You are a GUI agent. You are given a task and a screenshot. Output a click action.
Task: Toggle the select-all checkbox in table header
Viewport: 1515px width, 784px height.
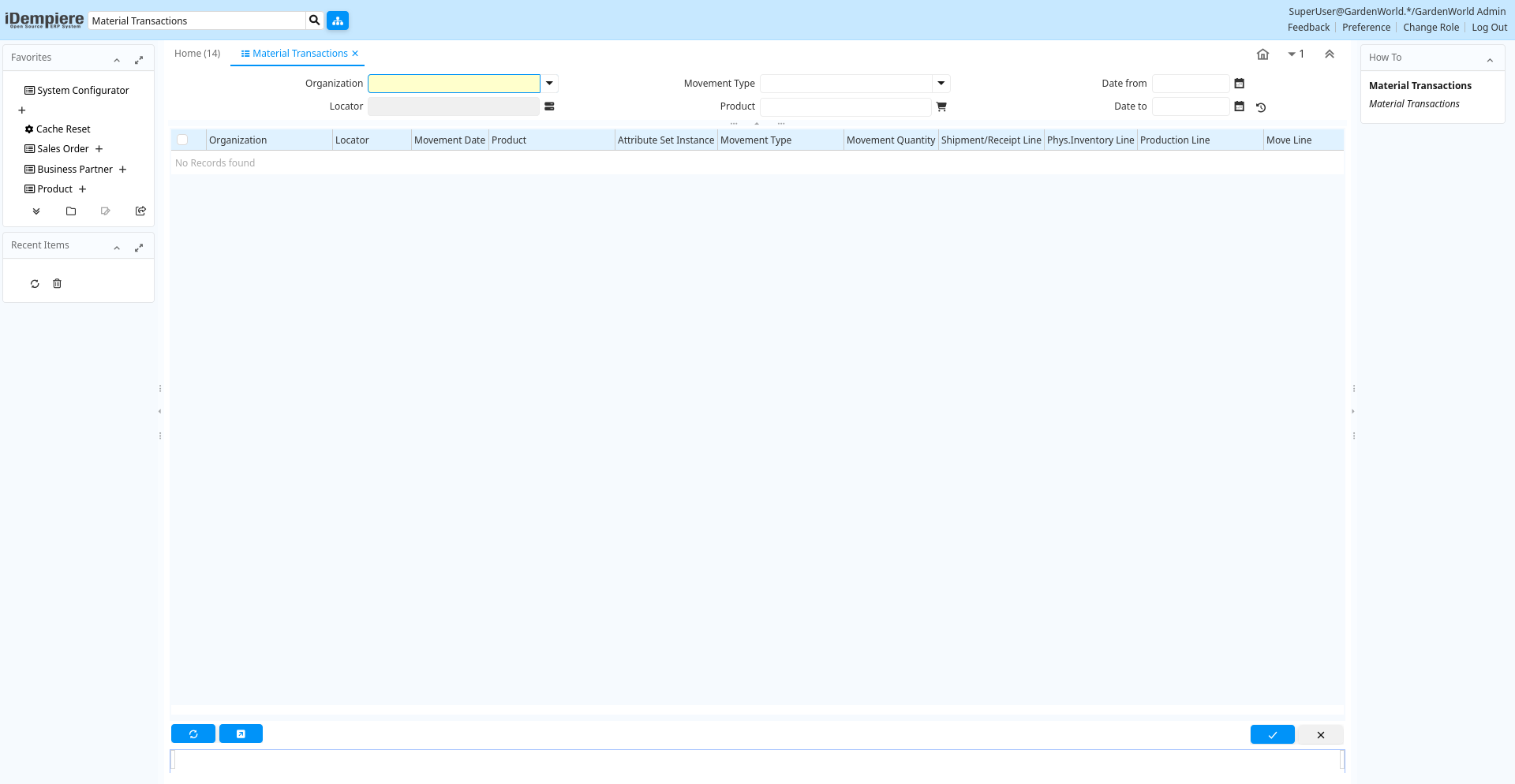pos(183,140)
